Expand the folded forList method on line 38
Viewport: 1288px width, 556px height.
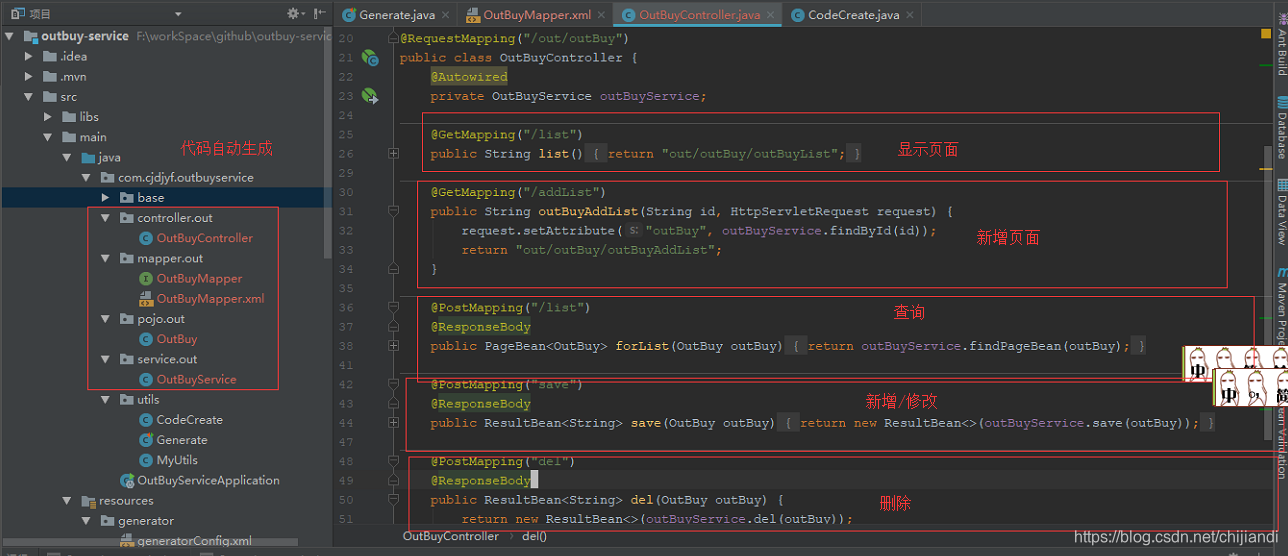pos(393,346)
